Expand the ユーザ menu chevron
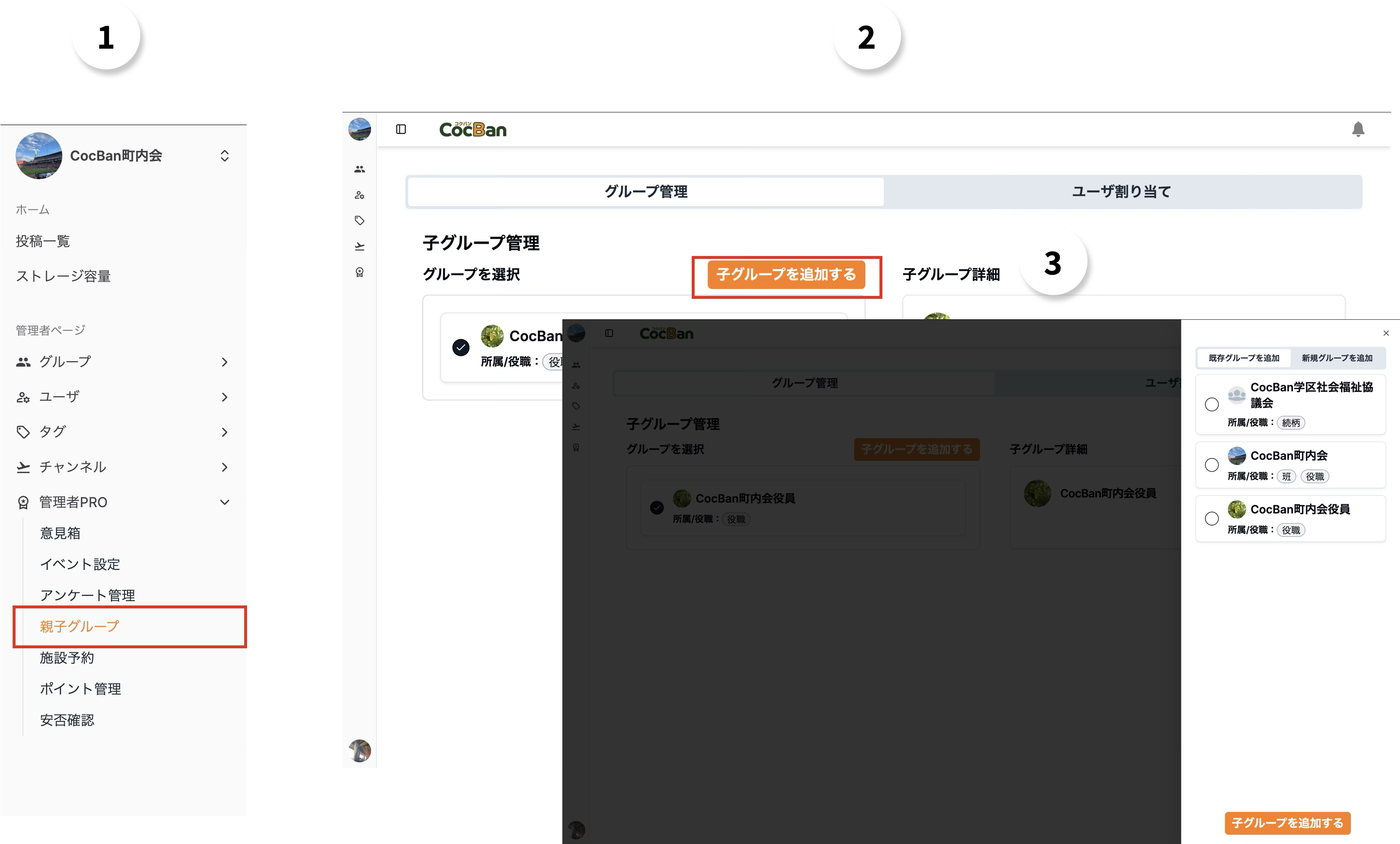The image size is (1400, 844). click(224, 397)
